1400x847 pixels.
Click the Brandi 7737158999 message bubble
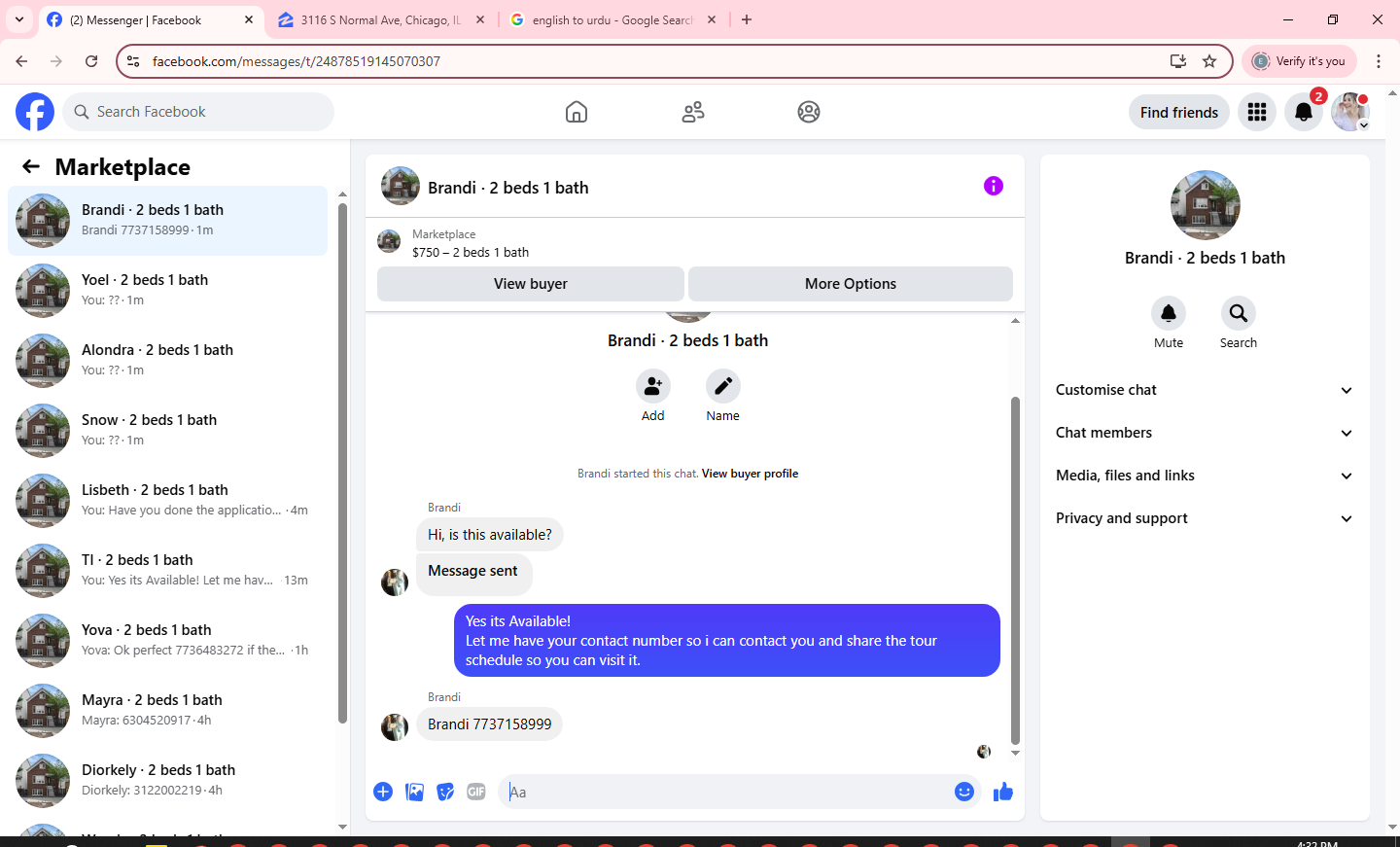tap(489, 724)
